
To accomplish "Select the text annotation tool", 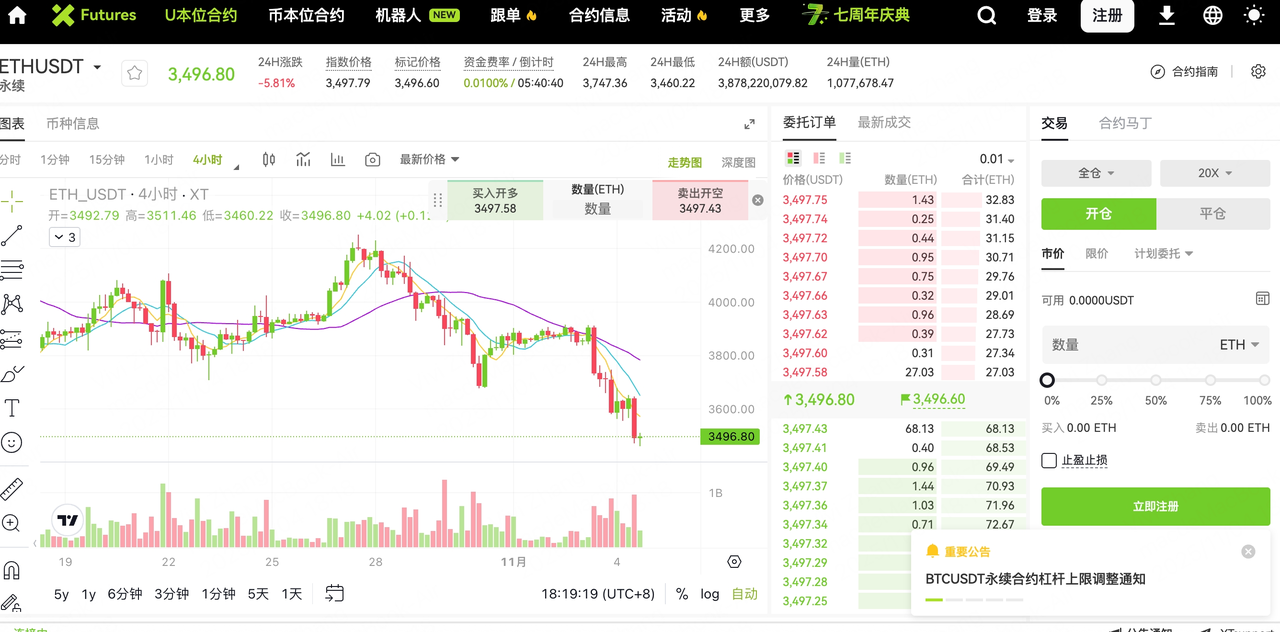I will [12, 408].
